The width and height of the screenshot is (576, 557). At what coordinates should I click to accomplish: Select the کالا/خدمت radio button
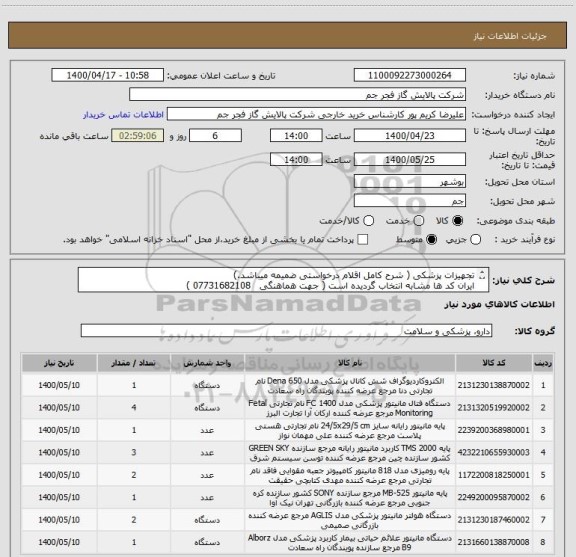(x=368, y=220)
